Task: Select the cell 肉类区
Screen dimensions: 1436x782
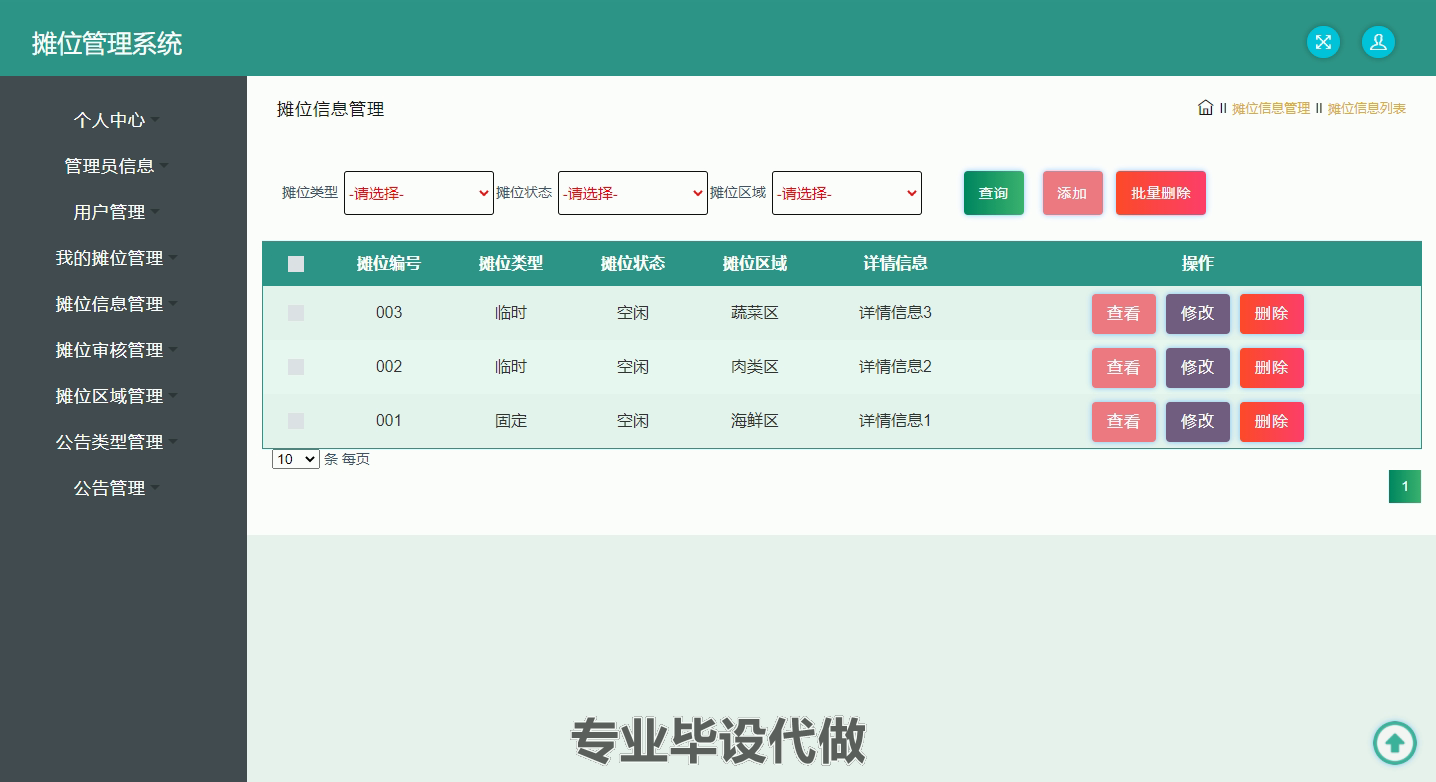Action: click(x=755, y=367)
